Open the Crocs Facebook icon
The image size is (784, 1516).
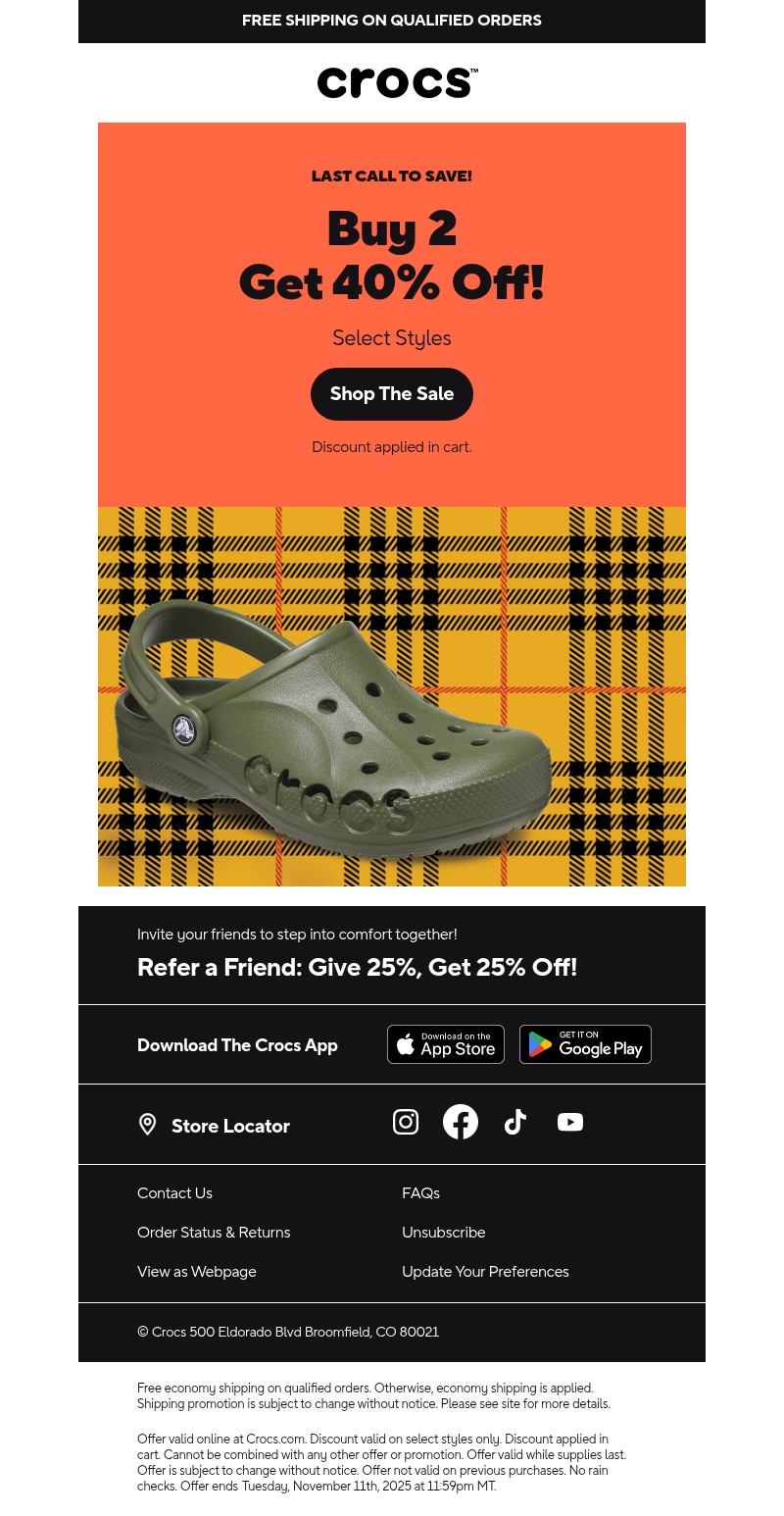coord(461,1122)
